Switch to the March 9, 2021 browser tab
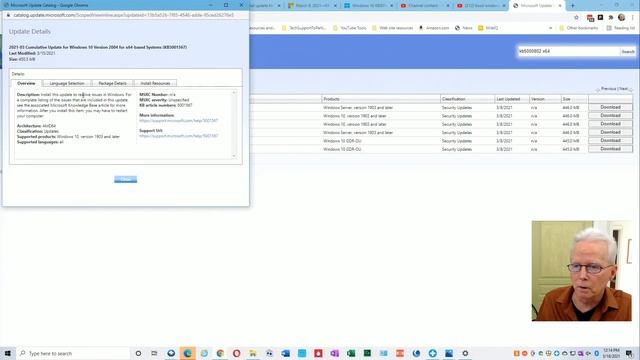Image resolution: width=640 pixels, height=360 pixels. [312, 6]
